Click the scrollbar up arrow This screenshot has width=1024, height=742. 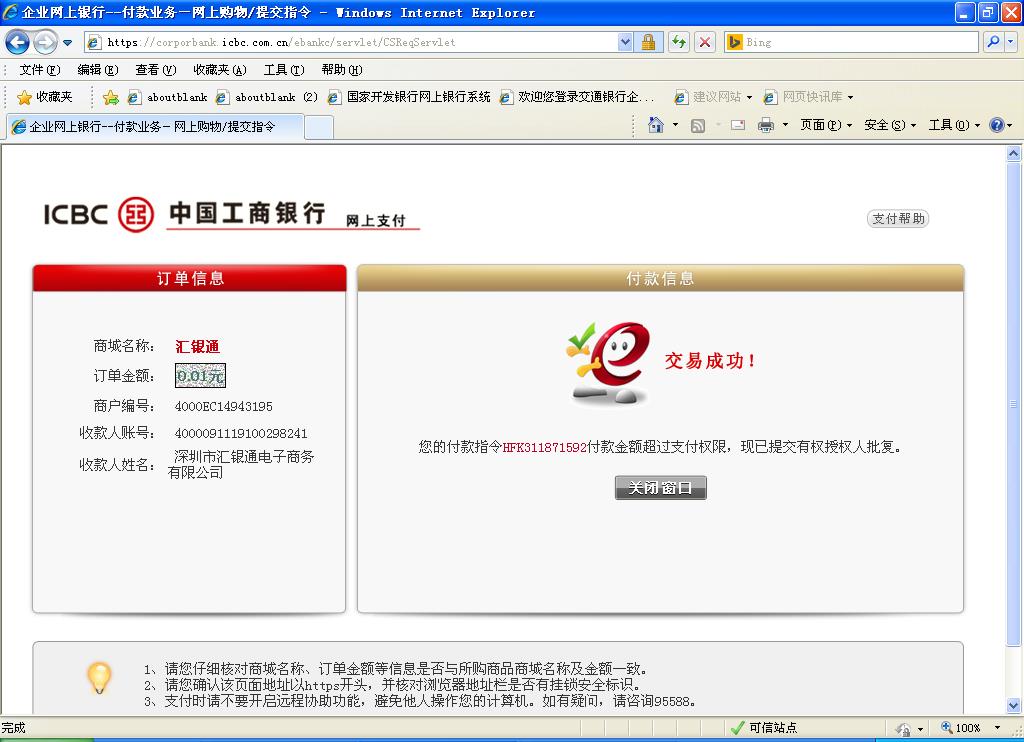click(x=1013, y=153)
